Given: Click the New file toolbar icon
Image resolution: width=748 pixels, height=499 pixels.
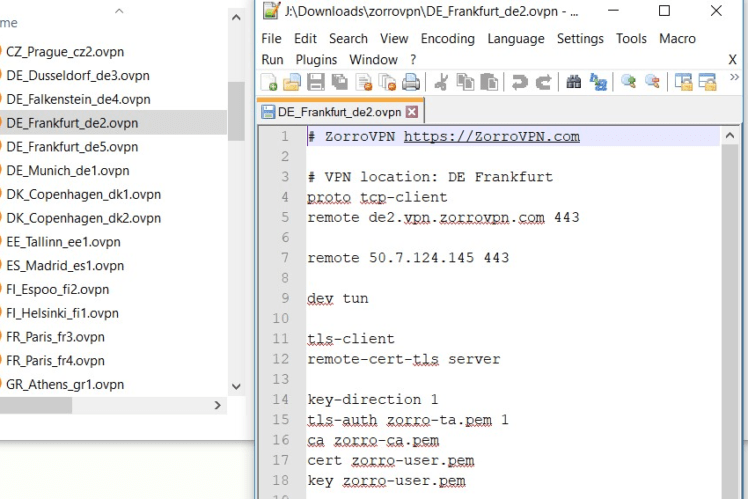Looking at the screenshot, I should click(270, 83).
